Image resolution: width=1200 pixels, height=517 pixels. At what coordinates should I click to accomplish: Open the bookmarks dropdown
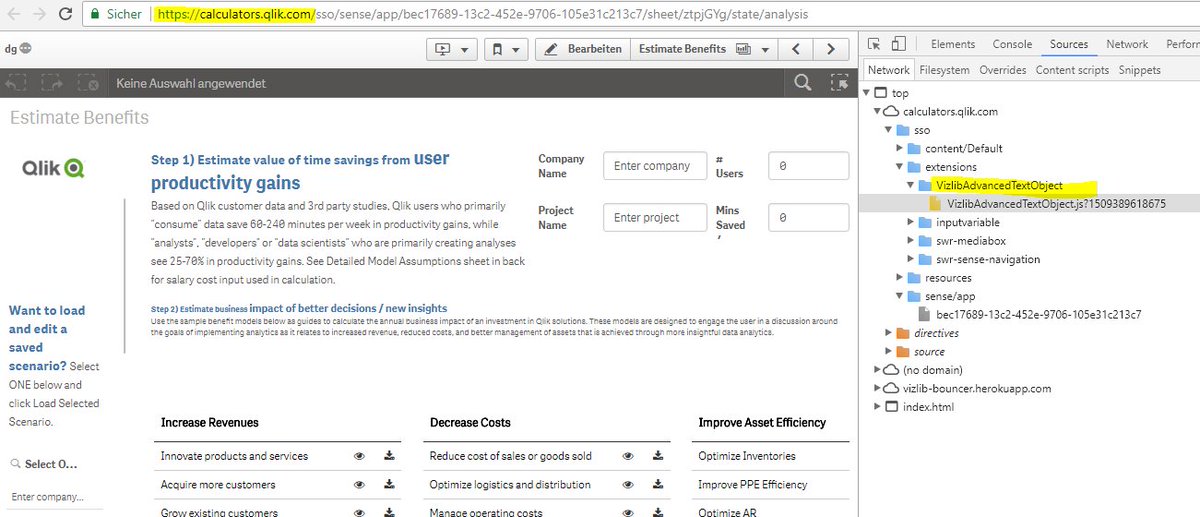(x=505, y=49)
